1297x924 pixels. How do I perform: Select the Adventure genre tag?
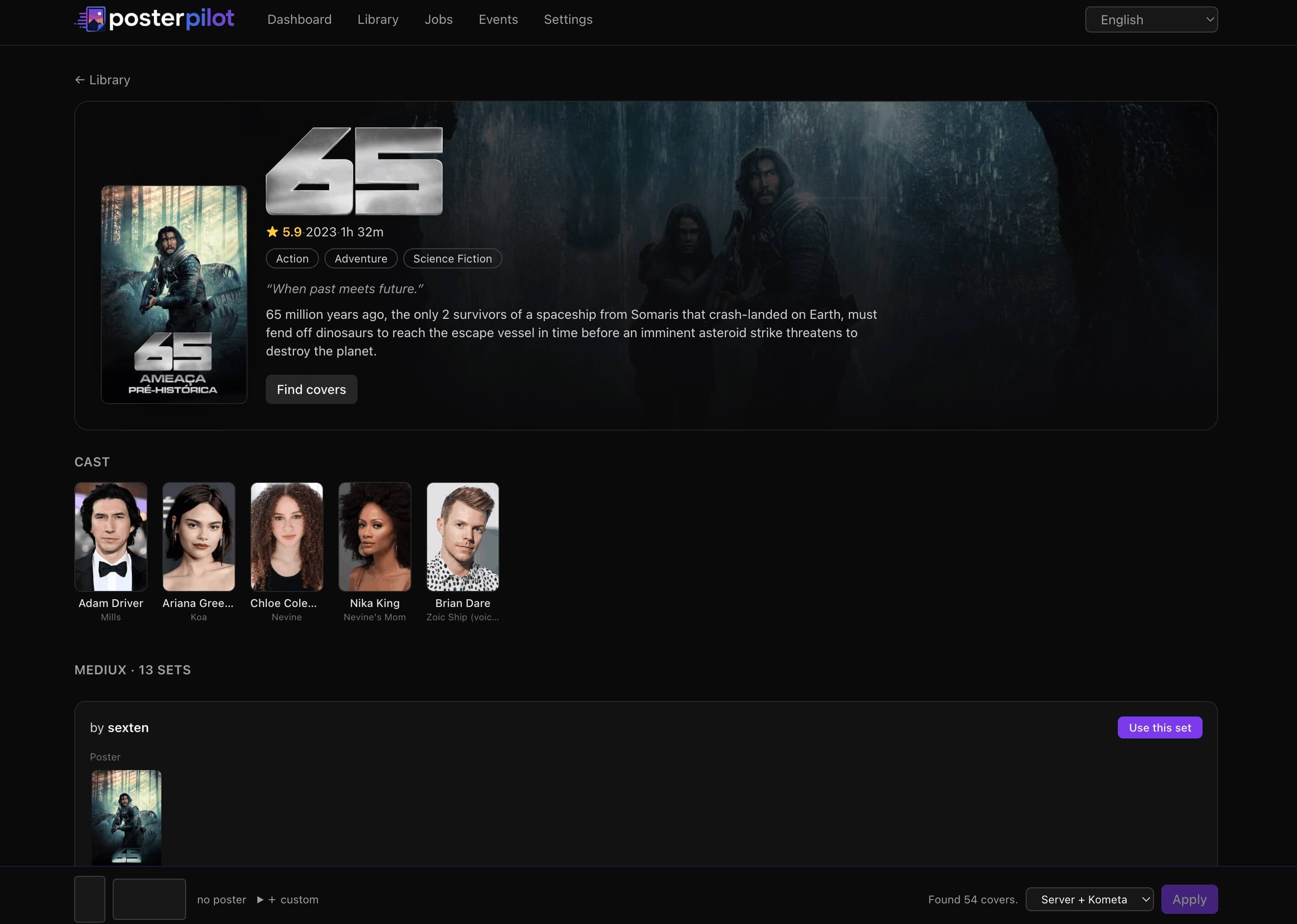pyautogui.click(x=361, y=258)
